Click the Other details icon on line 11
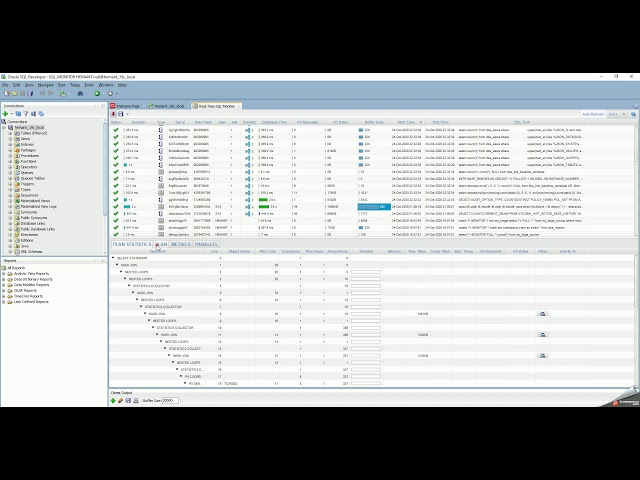Viewport: 640px width, 480px height. (x=542, y=335)
